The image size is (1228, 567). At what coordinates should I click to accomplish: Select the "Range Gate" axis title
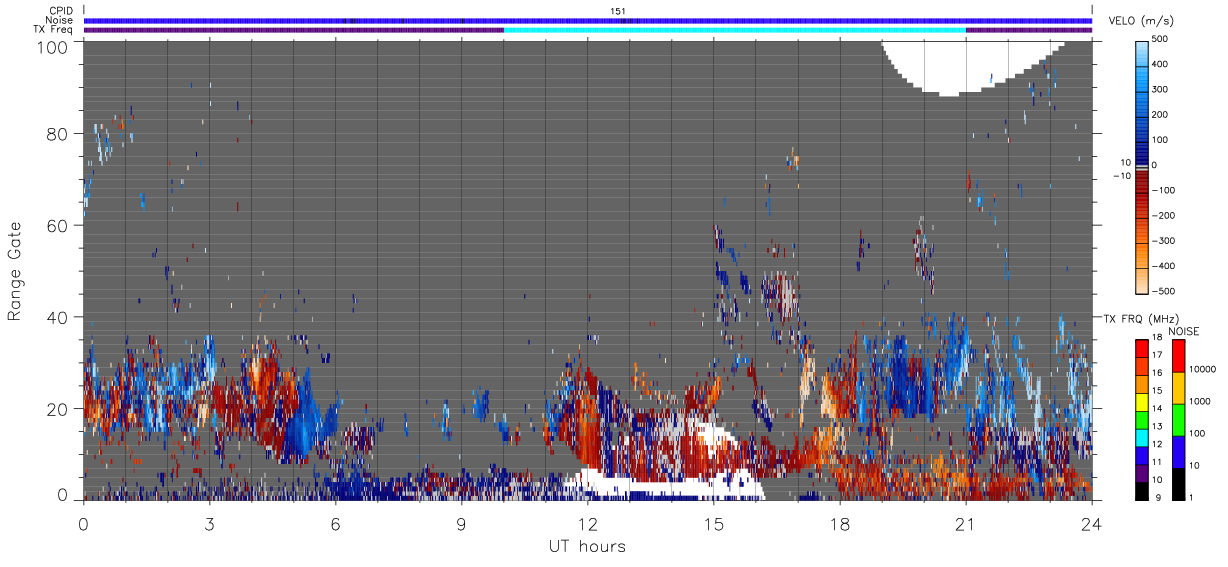[x=15, y=271]
